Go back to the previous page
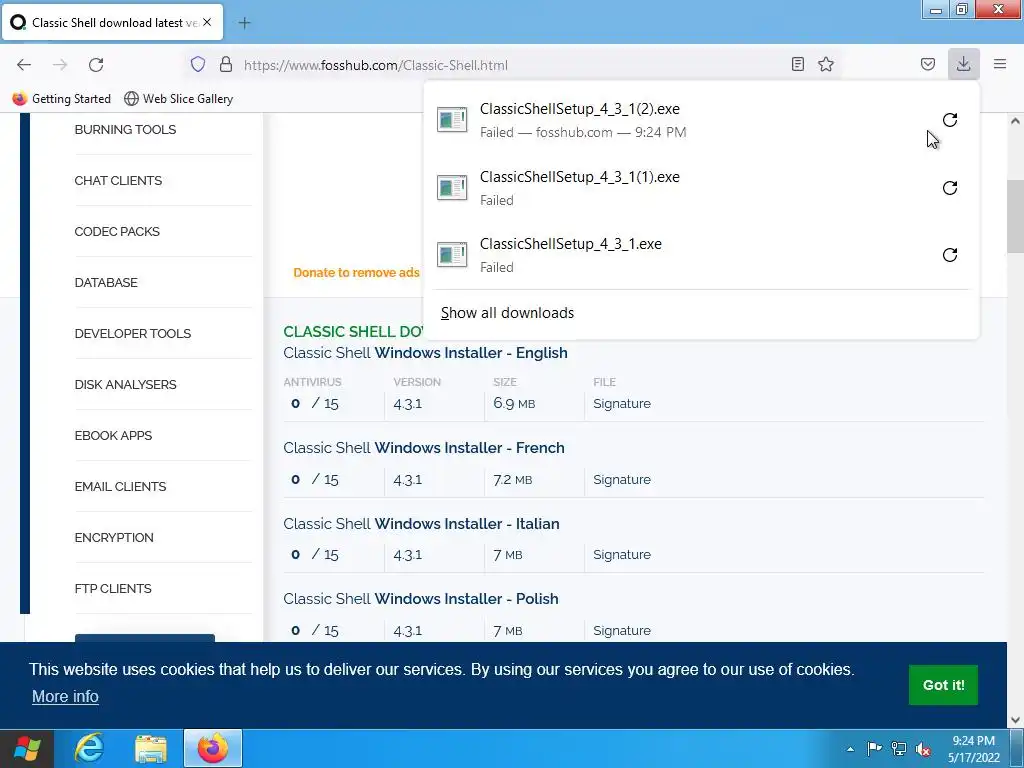This screenshot has height=768, width=1024. 24,64
